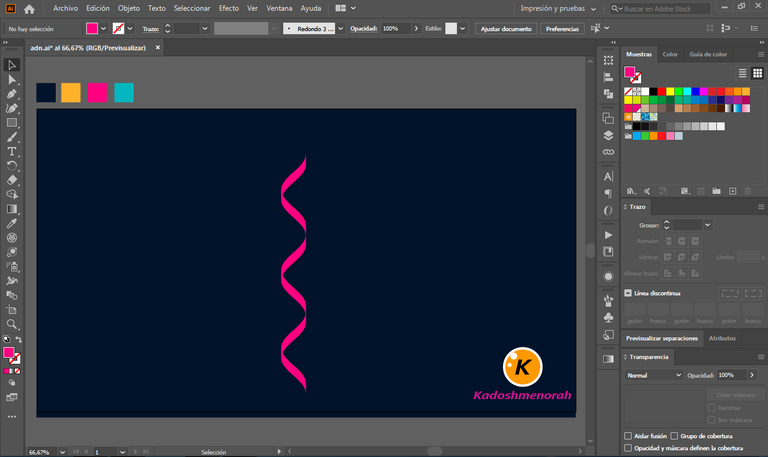Switch to the Color tab
768x457 pixels.
pos(670,54)
